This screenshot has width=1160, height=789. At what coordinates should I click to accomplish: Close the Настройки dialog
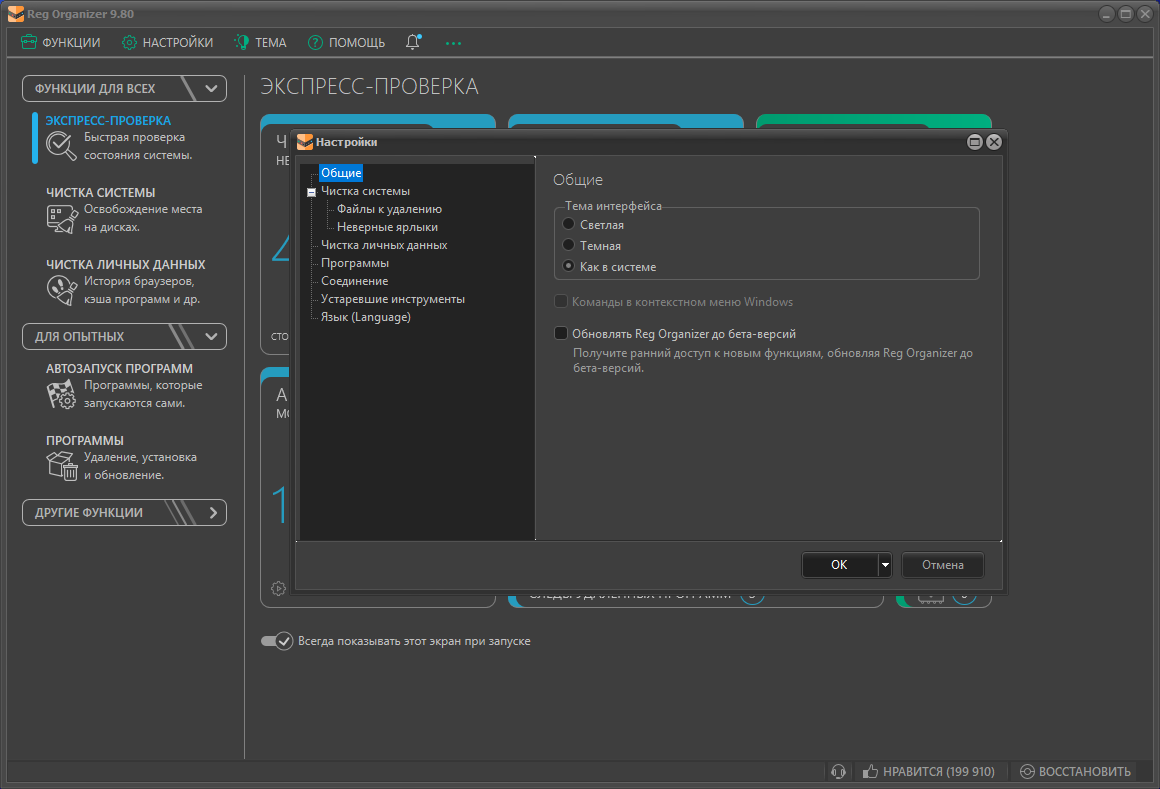coord(994,142)
